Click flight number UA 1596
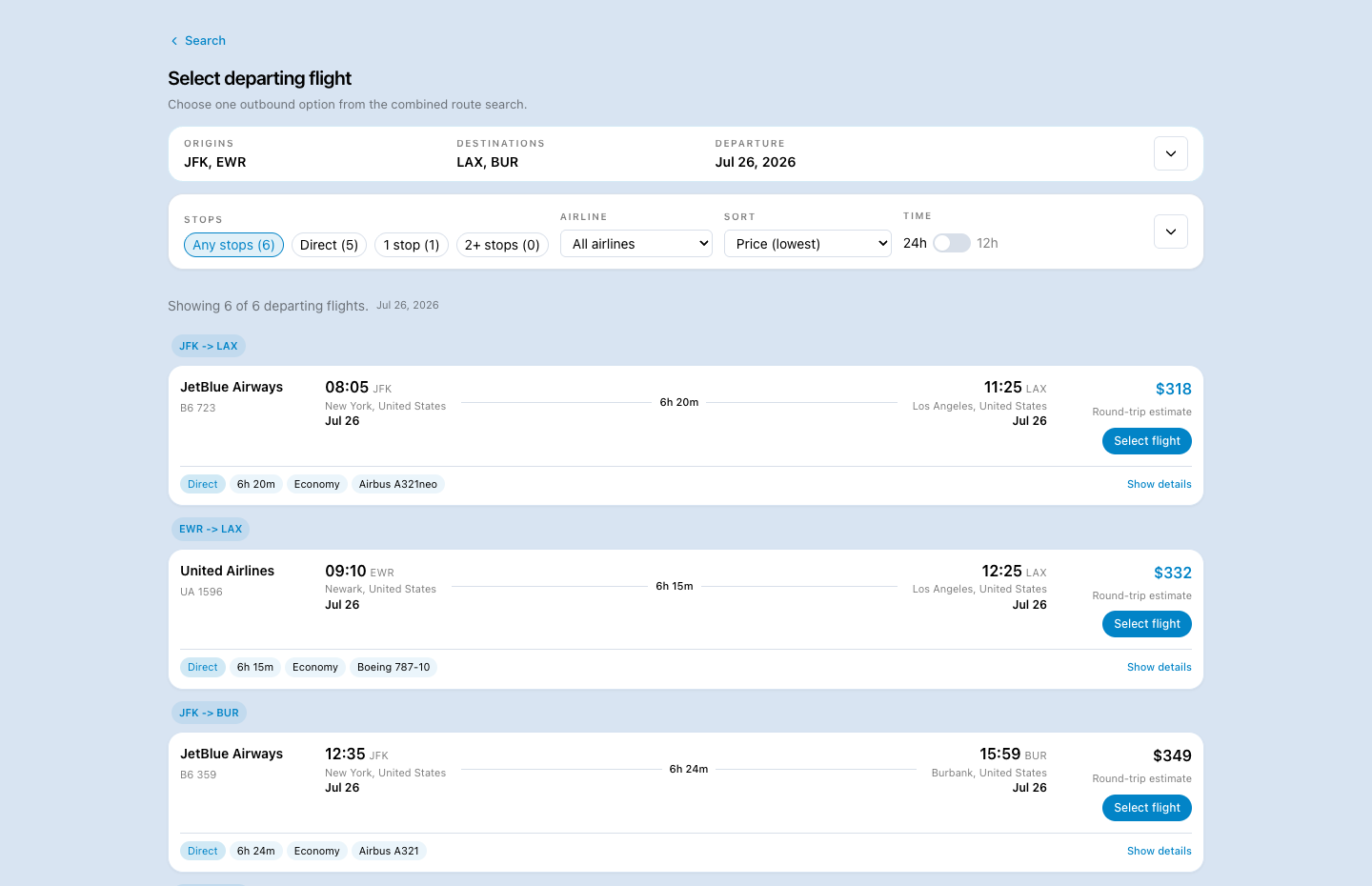Screen dimensions: 1372x886 [201, 592]
